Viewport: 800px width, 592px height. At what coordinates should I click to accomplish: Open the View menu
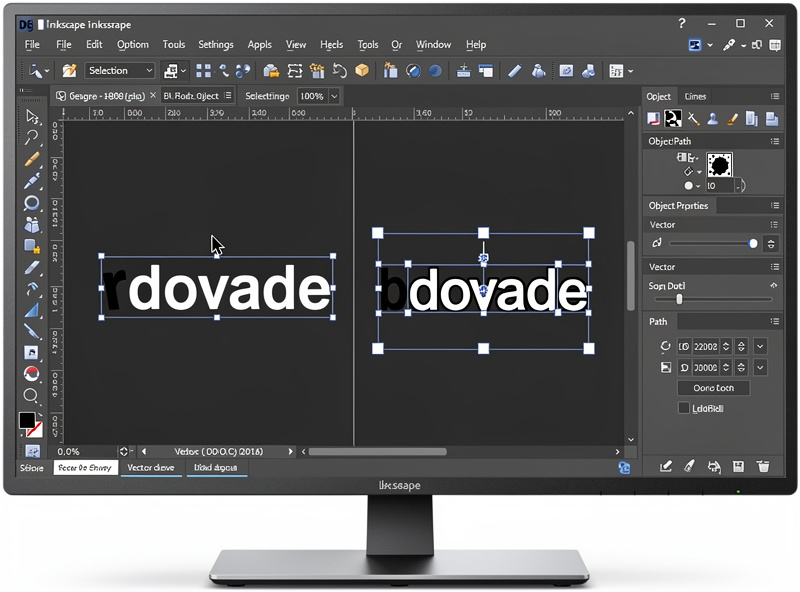(x=296, y=45)
